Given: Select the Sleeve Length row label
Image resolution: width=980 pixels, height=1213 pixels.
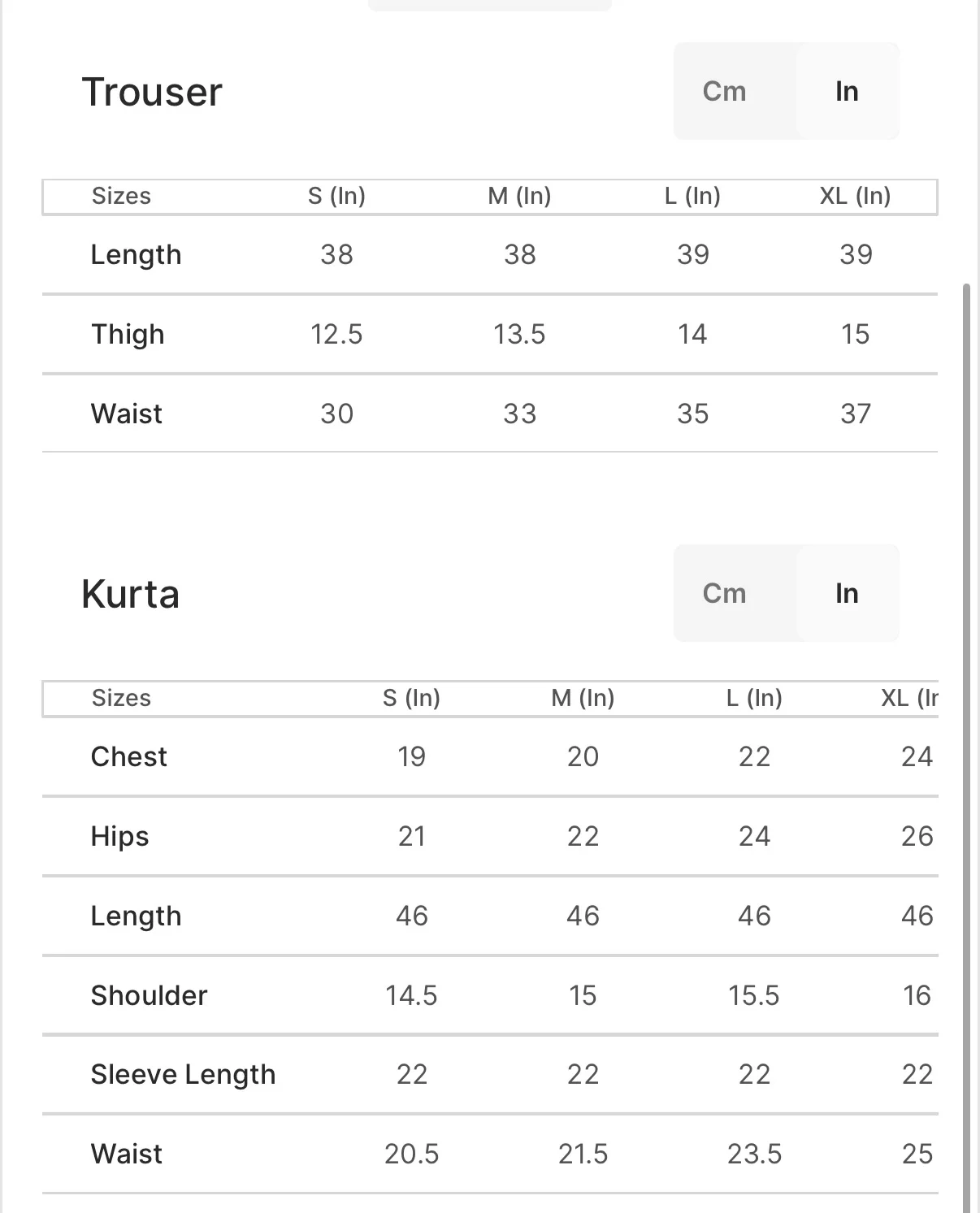Looking at the screenshot, I should [x=183, y=1074].
